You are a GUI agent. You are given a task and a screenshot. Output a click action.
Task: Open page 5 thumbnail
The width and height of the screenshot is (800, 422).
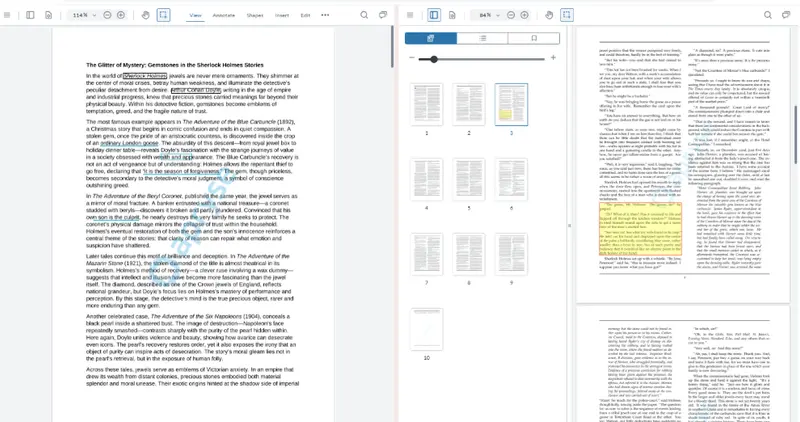click(x=469, y=179)
